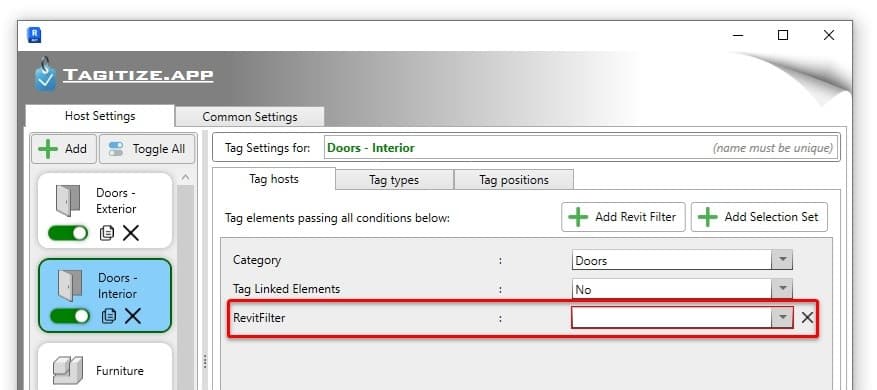The width and height of the screenshot is (877, 390).
Task: Click the host list scroll up arrow
Action: [x=186, y=177]
